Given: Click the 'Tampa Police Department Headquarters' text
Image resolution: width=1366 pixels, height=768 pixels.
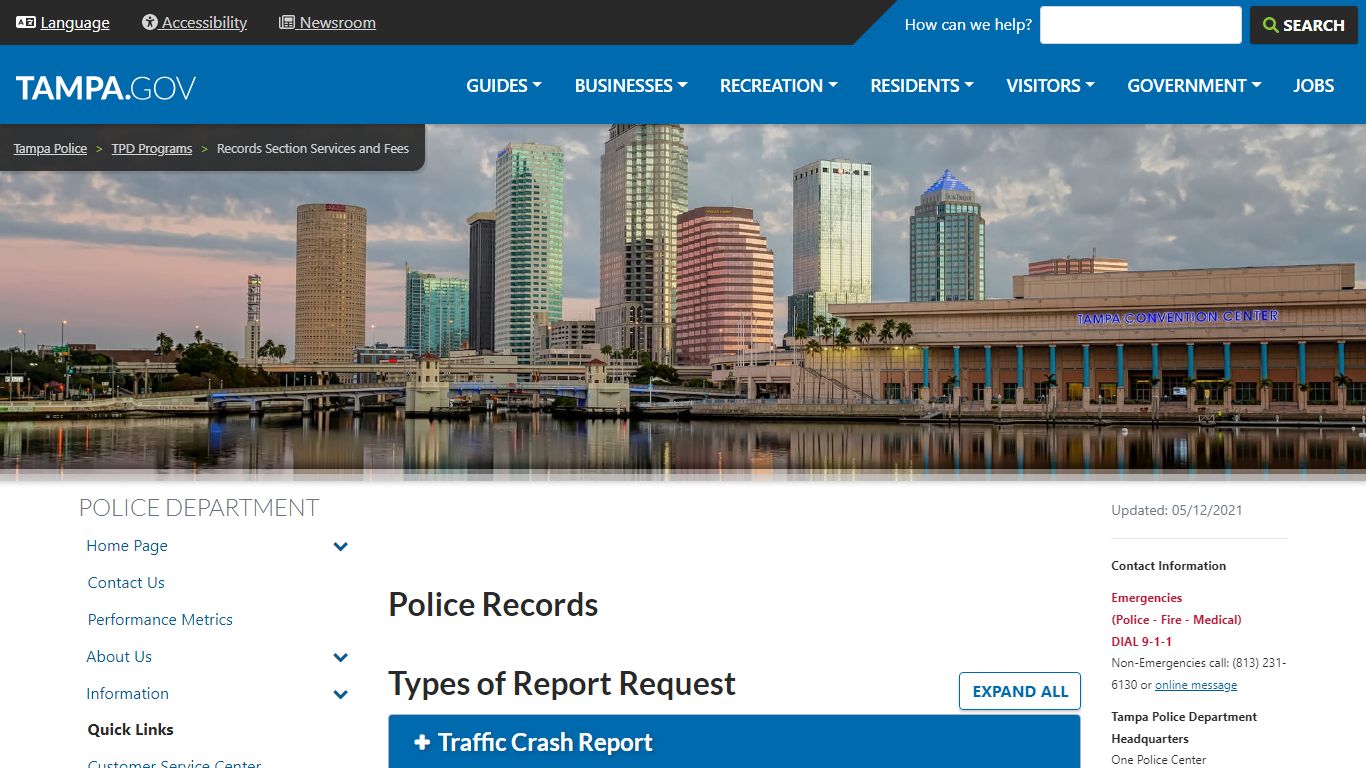Looking at the screenshot, I should click(1184, 728).
